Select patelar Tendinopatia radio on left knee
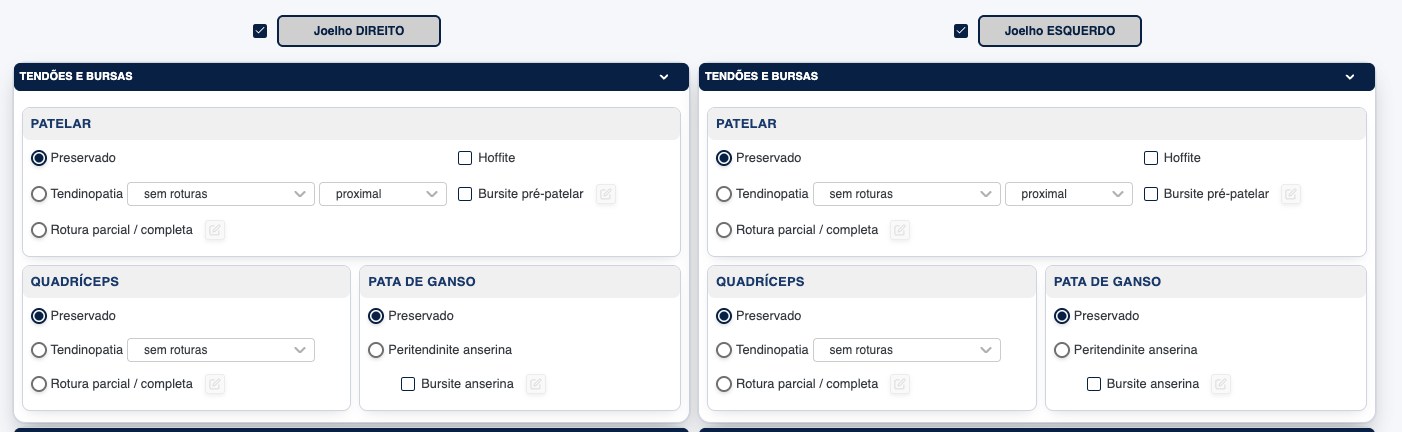 [x=725, y=194]
